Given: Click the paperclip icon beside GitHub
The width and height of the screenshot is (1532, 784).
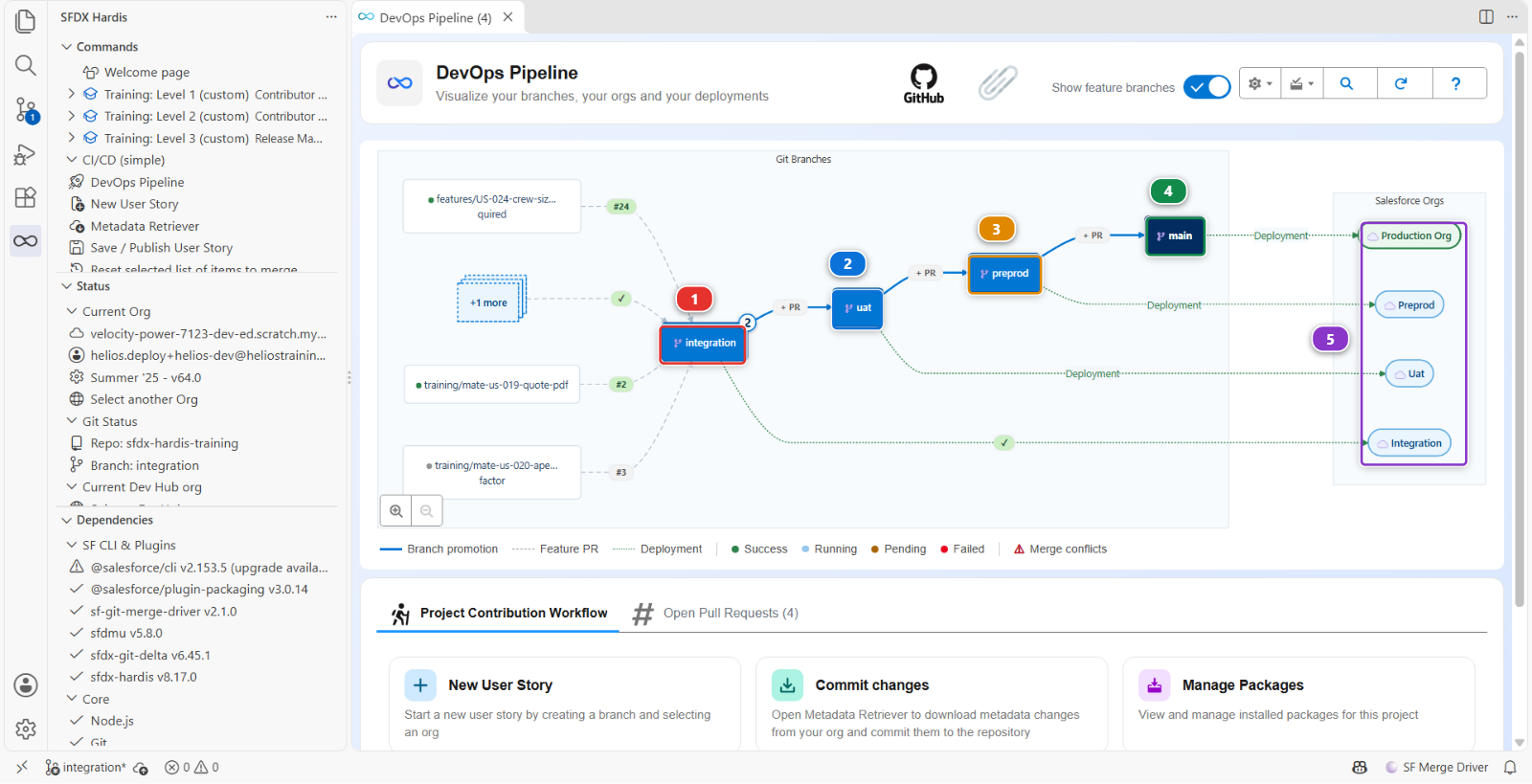Looking at the screenshot, I should 998,83.
